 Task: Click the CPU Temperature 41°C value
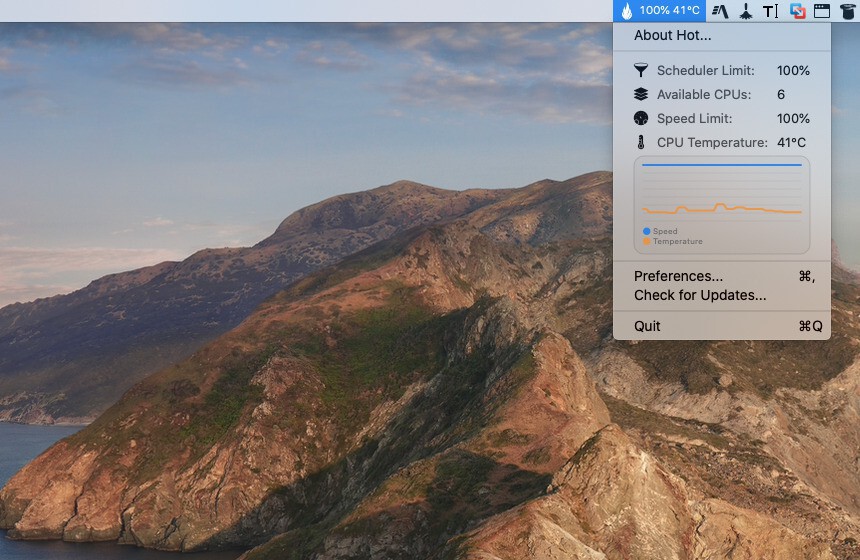pyautogui.click(x=791, y=142)
